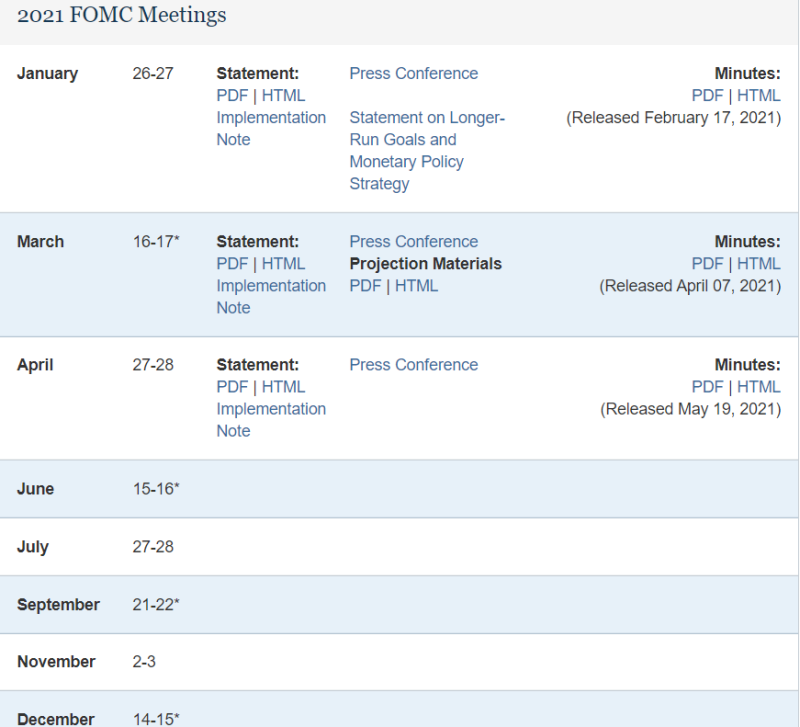Open April Implementation Note link
The height and width of the screenshot is (727, 800).
click(x=270, y=409)
